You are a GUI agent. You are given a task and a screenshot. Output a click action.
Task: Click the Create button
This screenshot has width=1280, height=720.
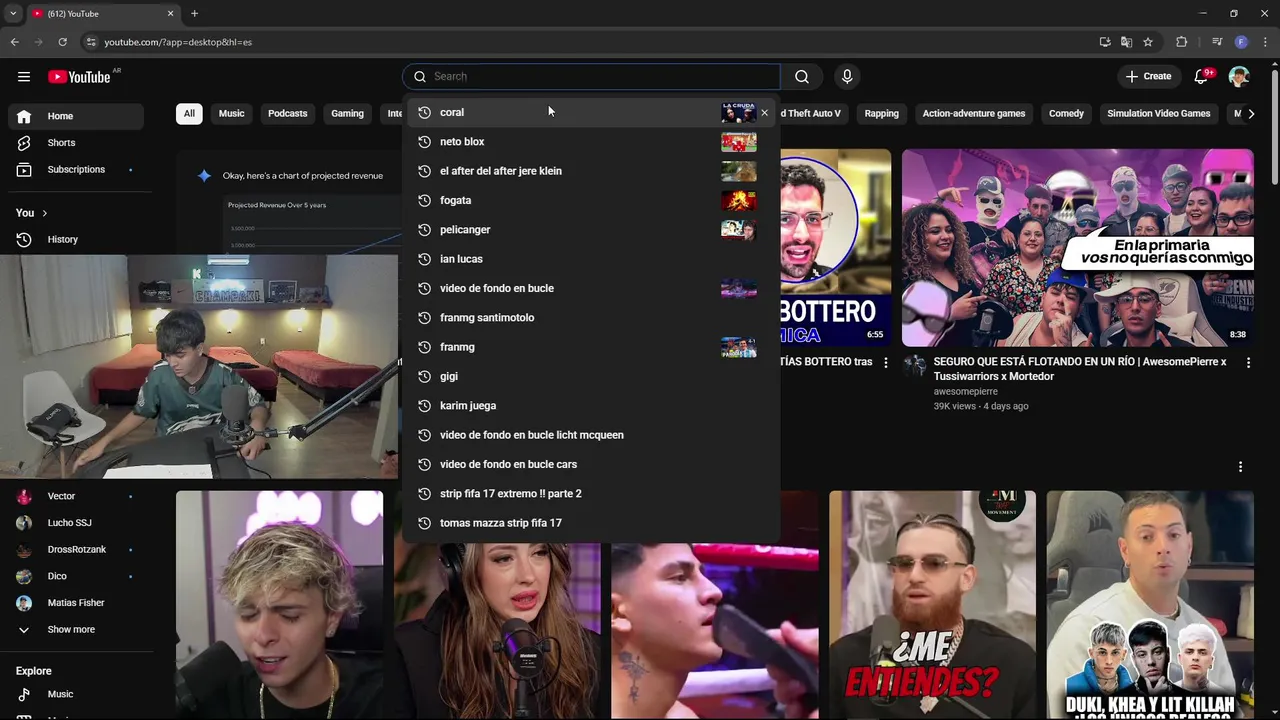pos(1148,77)
